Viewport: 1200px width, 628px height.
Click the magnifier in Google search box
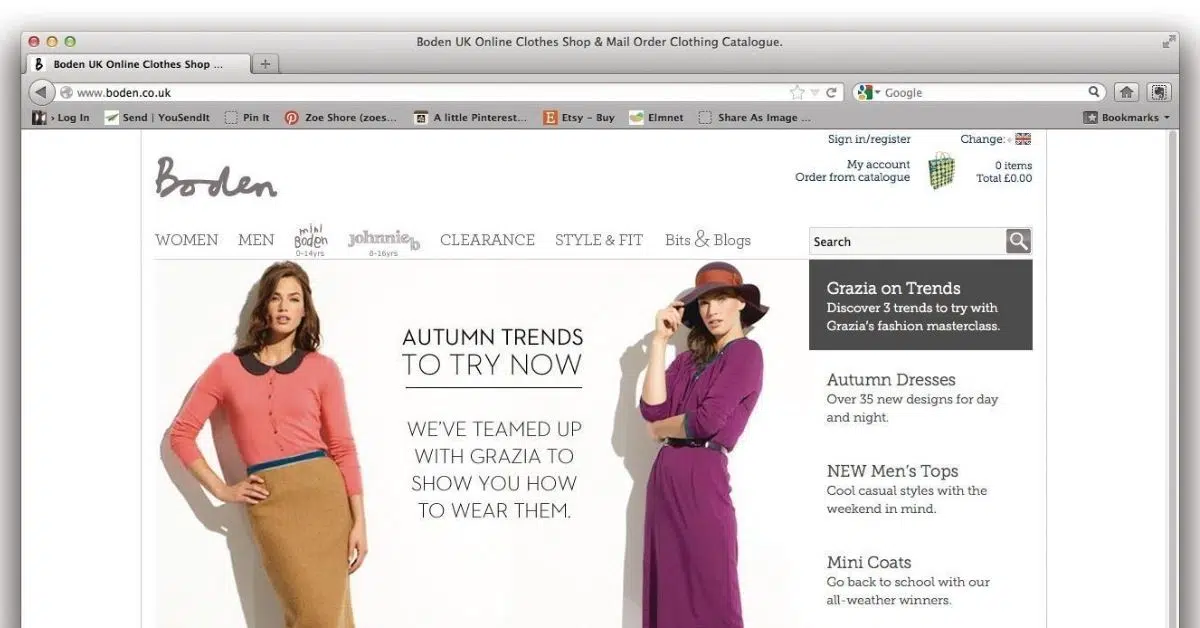(x=1094, y=92)
